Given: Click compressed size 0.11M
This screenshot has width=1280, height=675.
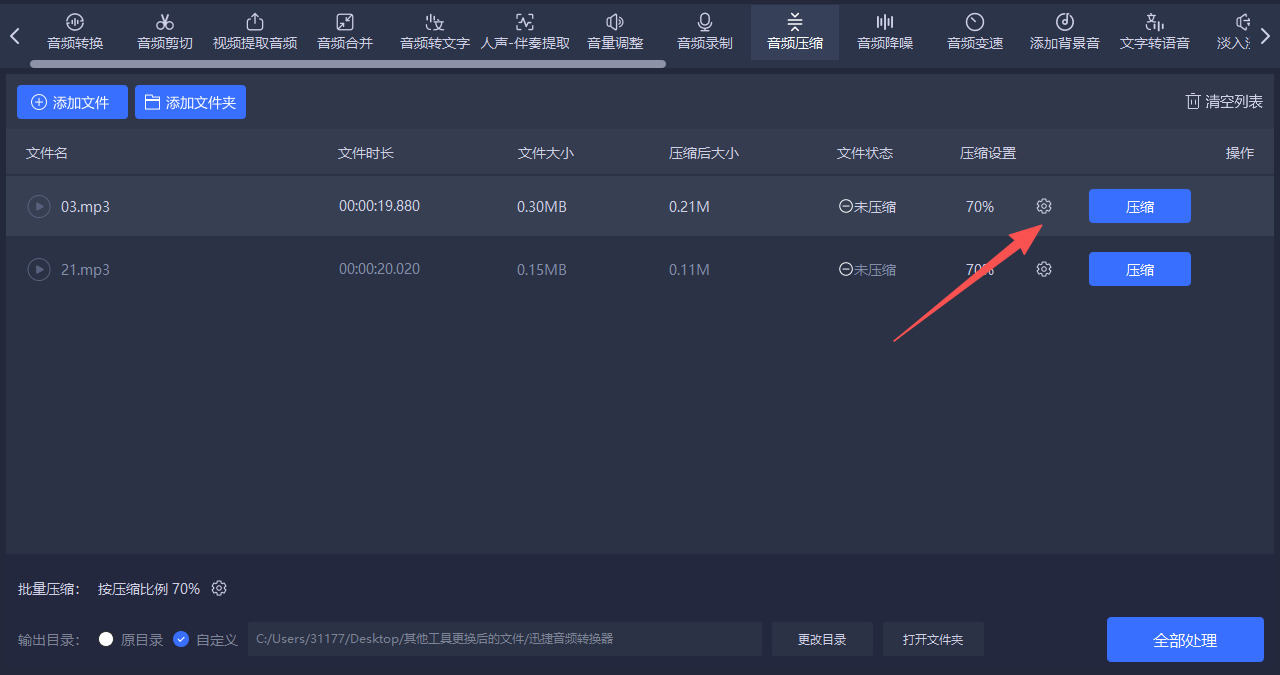Looking at the screenshot, I should [x=689, y=269].
